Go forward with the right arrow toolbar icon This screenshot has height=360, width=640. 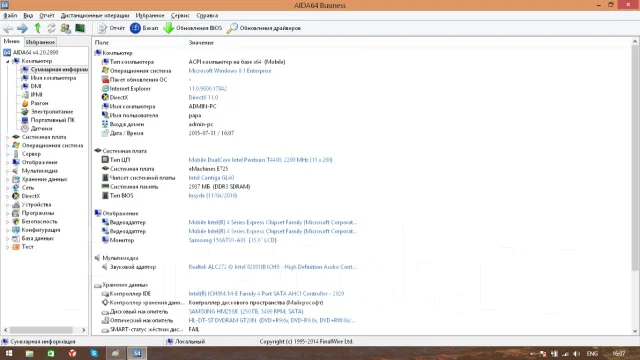point(22,28)
